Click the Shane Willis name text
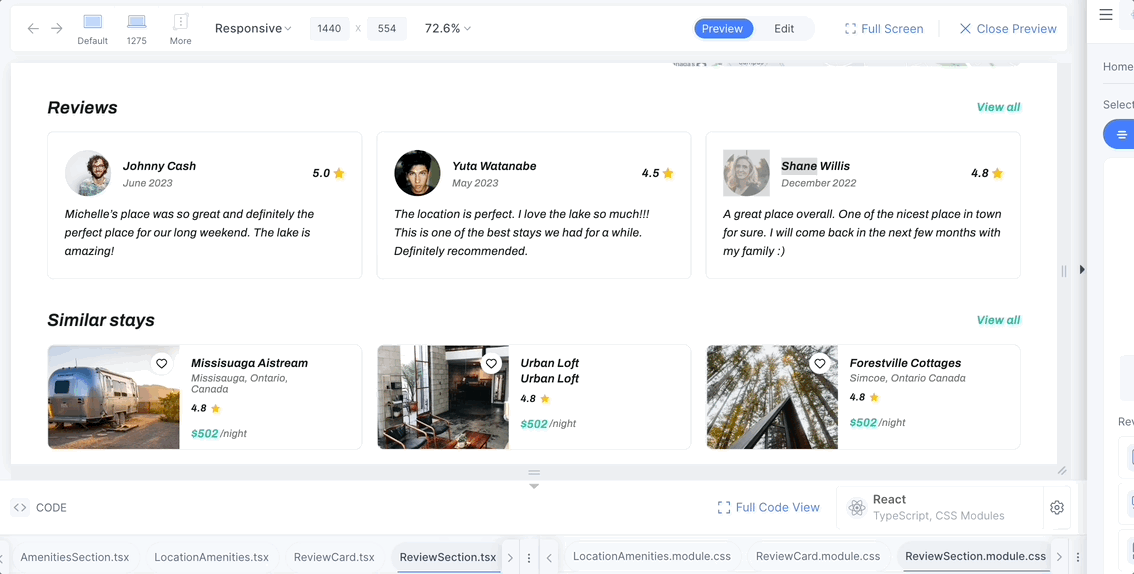The height and width of the screenshot is (574, 1134). (816, 166)
